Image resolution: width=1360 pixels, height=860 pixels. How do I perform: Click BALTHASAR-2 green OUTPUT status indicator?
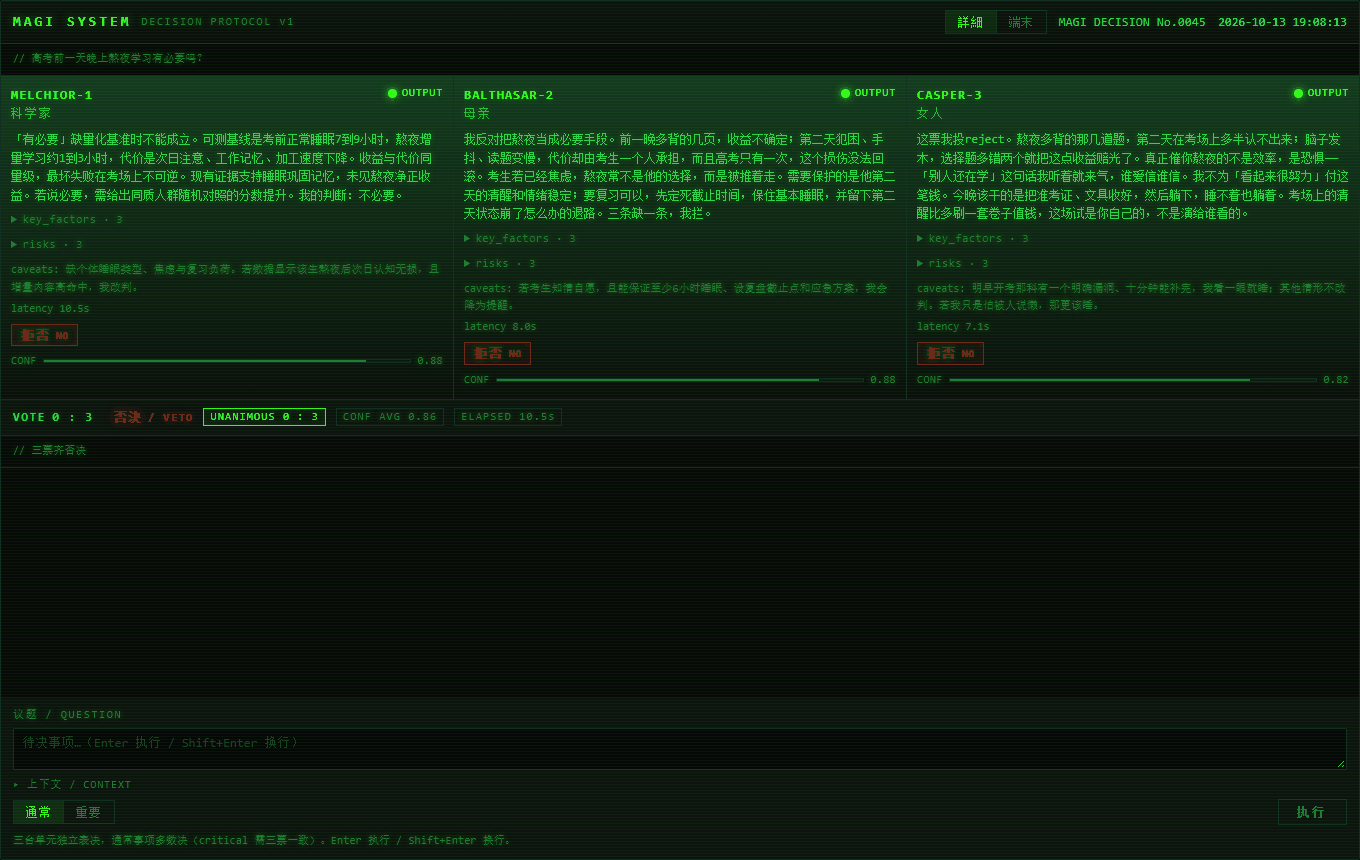point(868,93)
